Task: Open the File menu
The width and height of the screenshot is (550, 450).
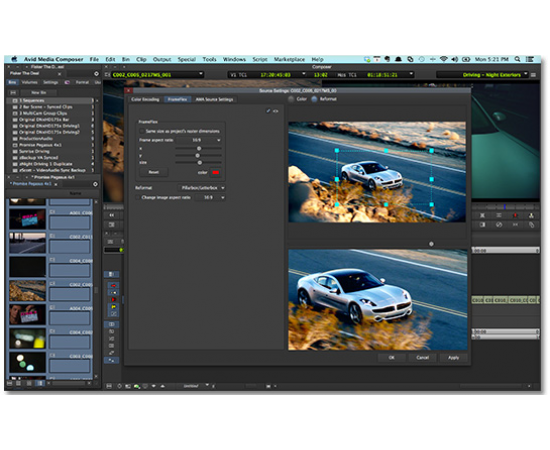Action: click(x=94, y=59)
